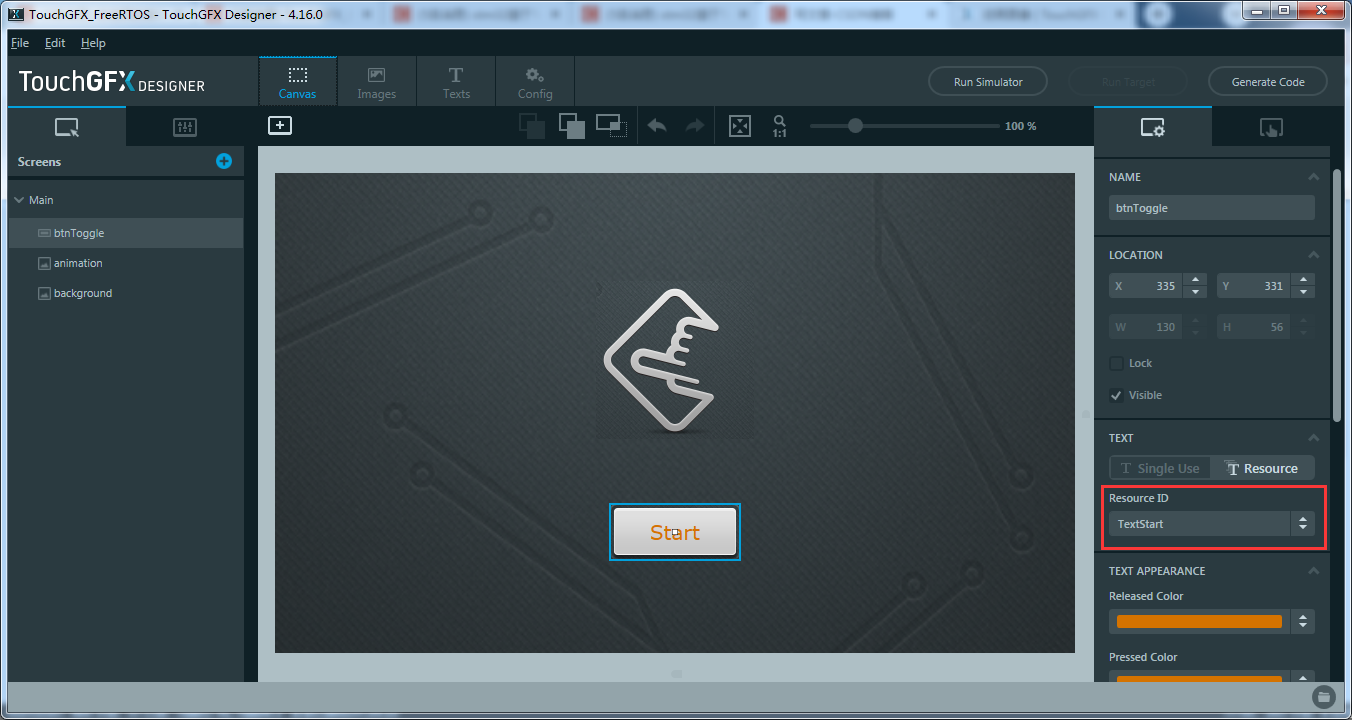Open the Help menu
Image resolution: width=1352 pixels, height=720 pixels.
(93, 43)
